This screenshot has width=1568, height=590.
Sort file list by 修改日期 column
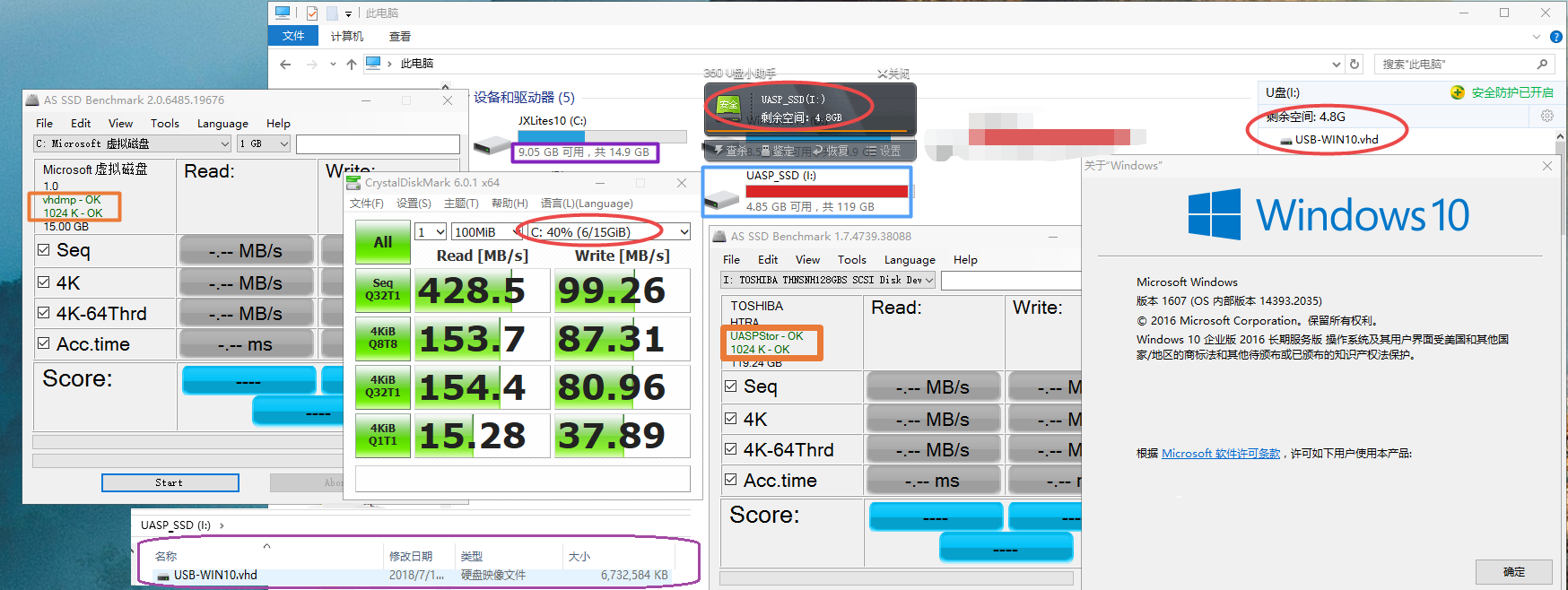[411, 557]
